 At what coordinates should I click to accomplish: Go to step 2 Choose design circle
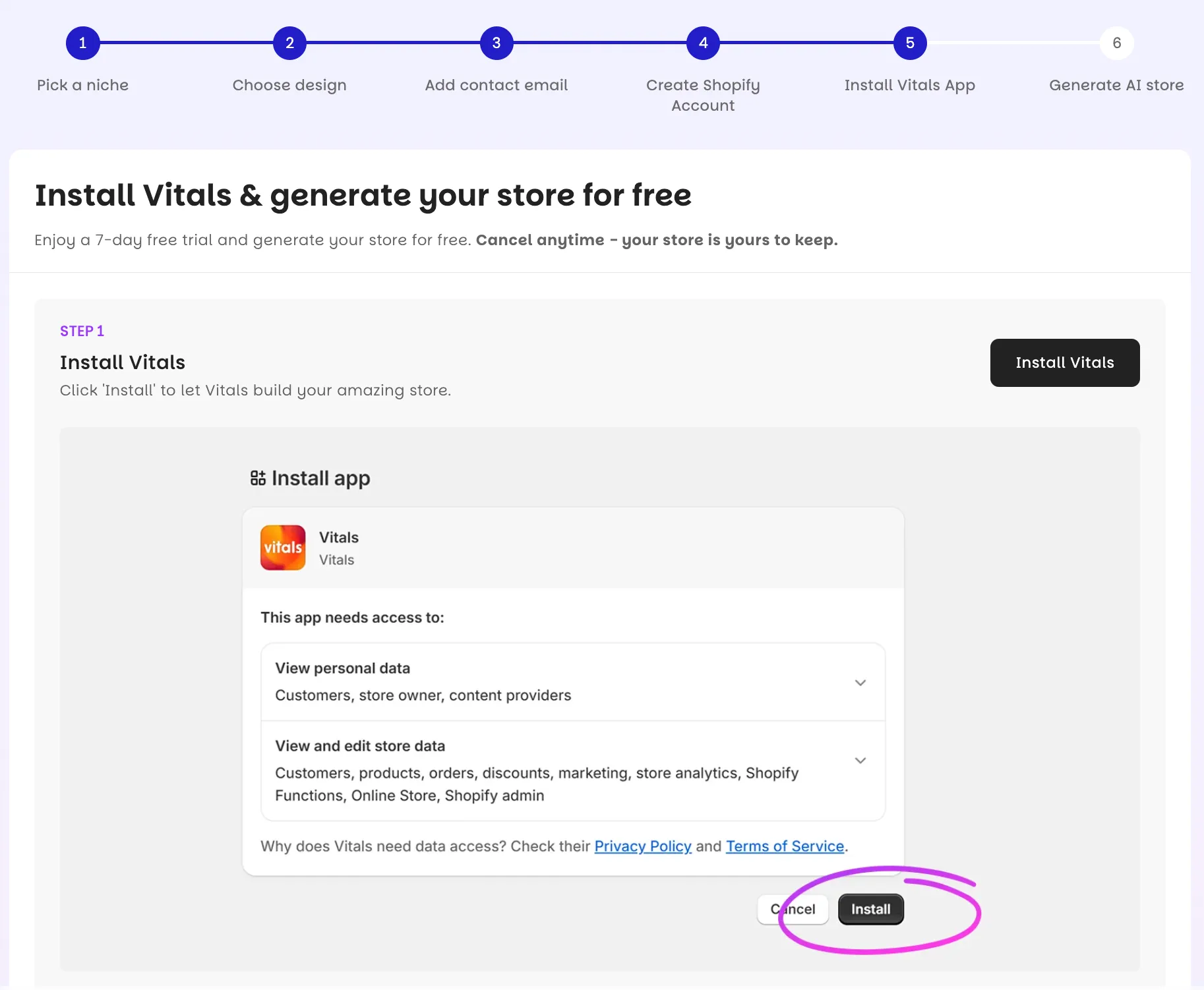pos(289,43)
